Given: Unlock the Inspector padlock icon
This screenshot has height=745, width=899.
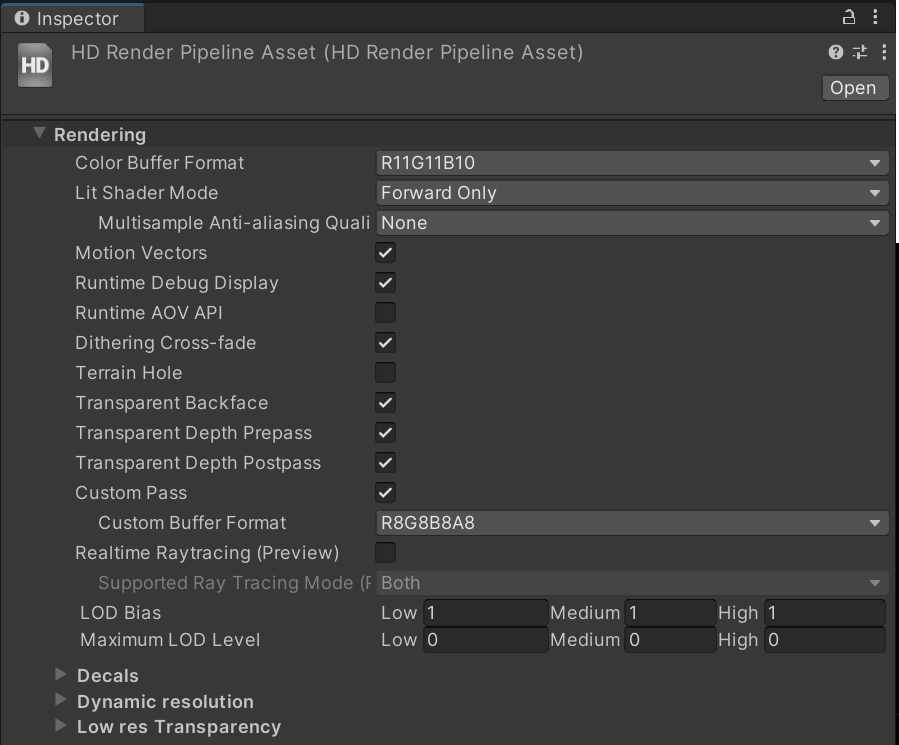Looking at the screenshot, I should 847,18.
